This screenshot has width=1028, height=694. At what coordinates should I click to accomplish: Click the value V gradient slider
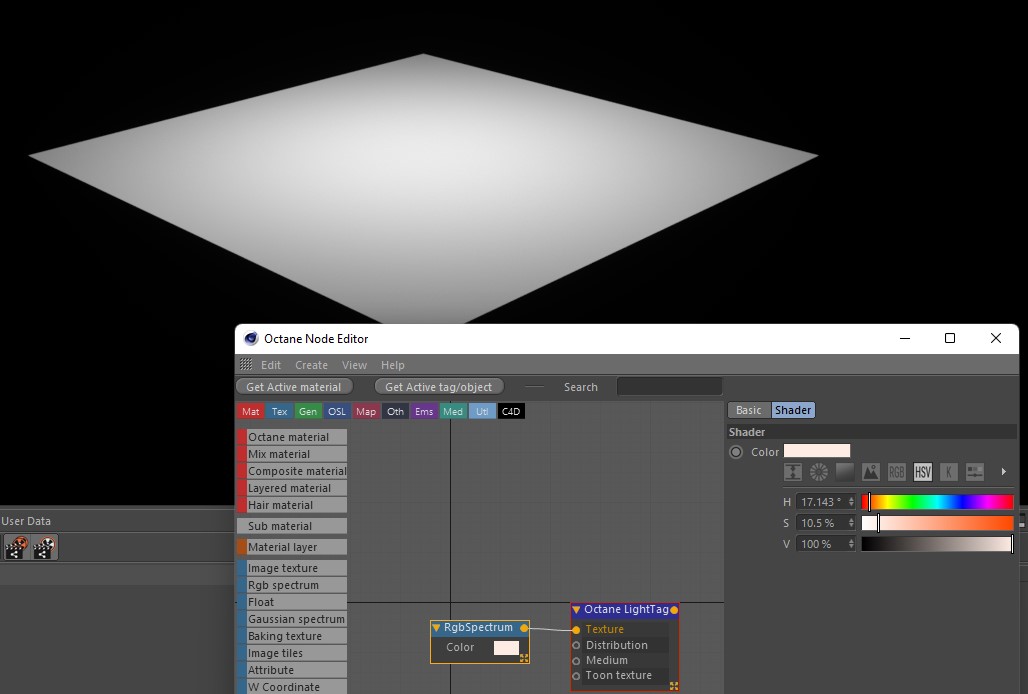click(x=938, y=544)
